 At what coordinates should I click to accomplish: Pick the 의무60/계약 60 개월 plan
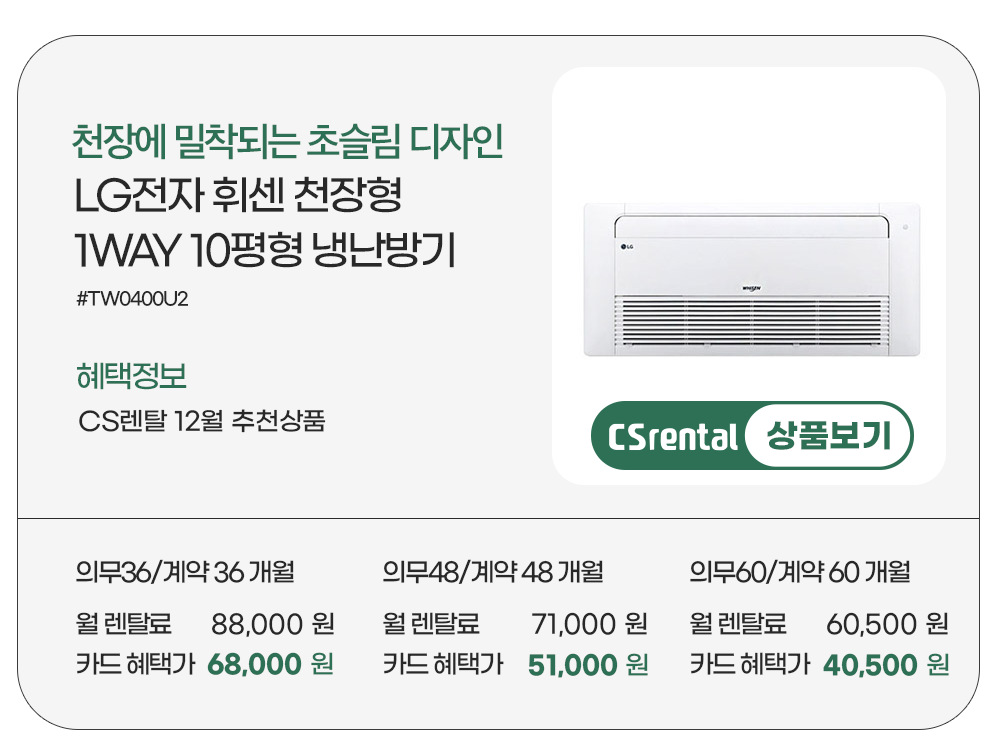[799, 573]
